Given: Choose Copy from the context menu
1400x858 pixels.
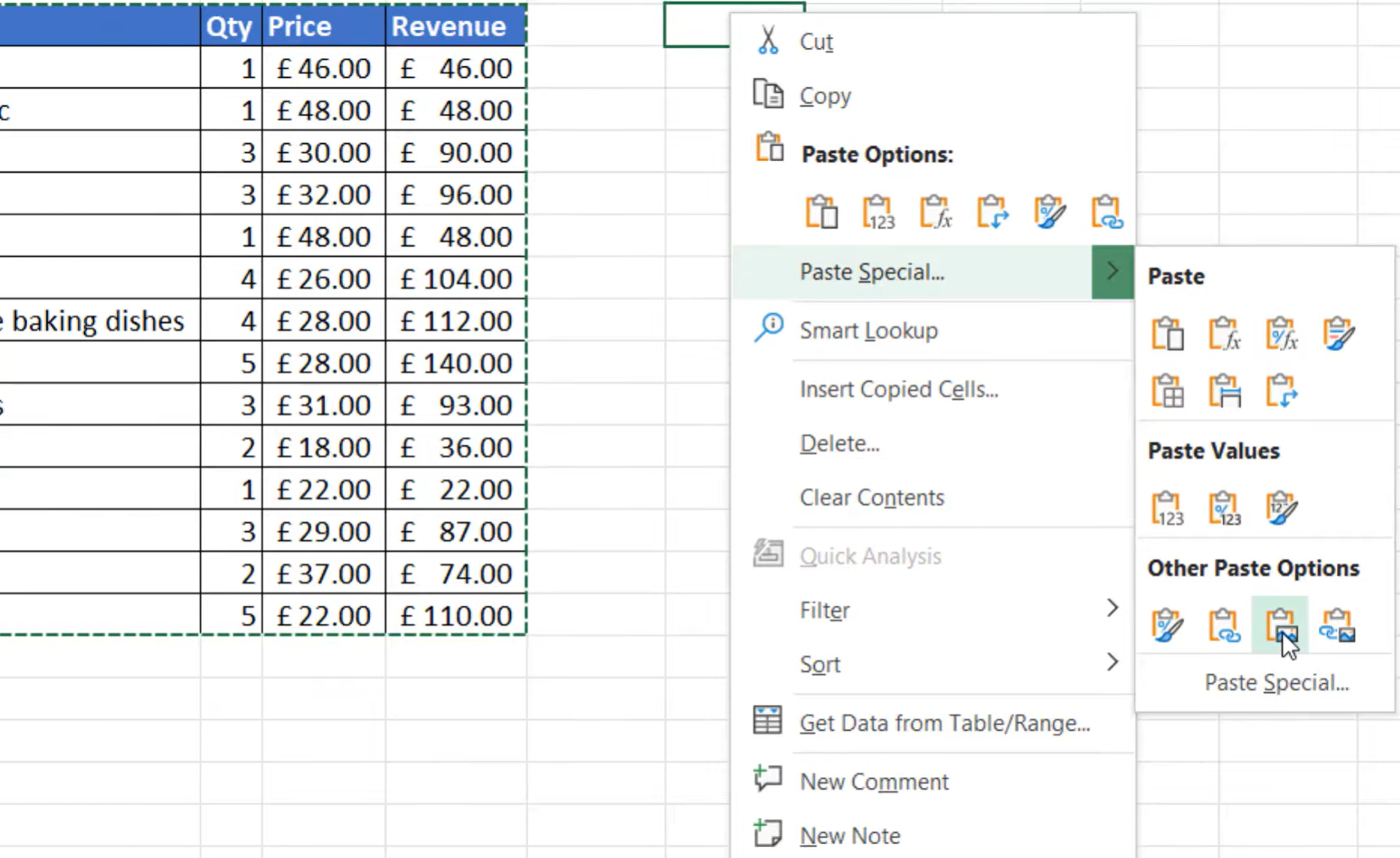Looking at the screenshot, I should click(x=933, y=96).
